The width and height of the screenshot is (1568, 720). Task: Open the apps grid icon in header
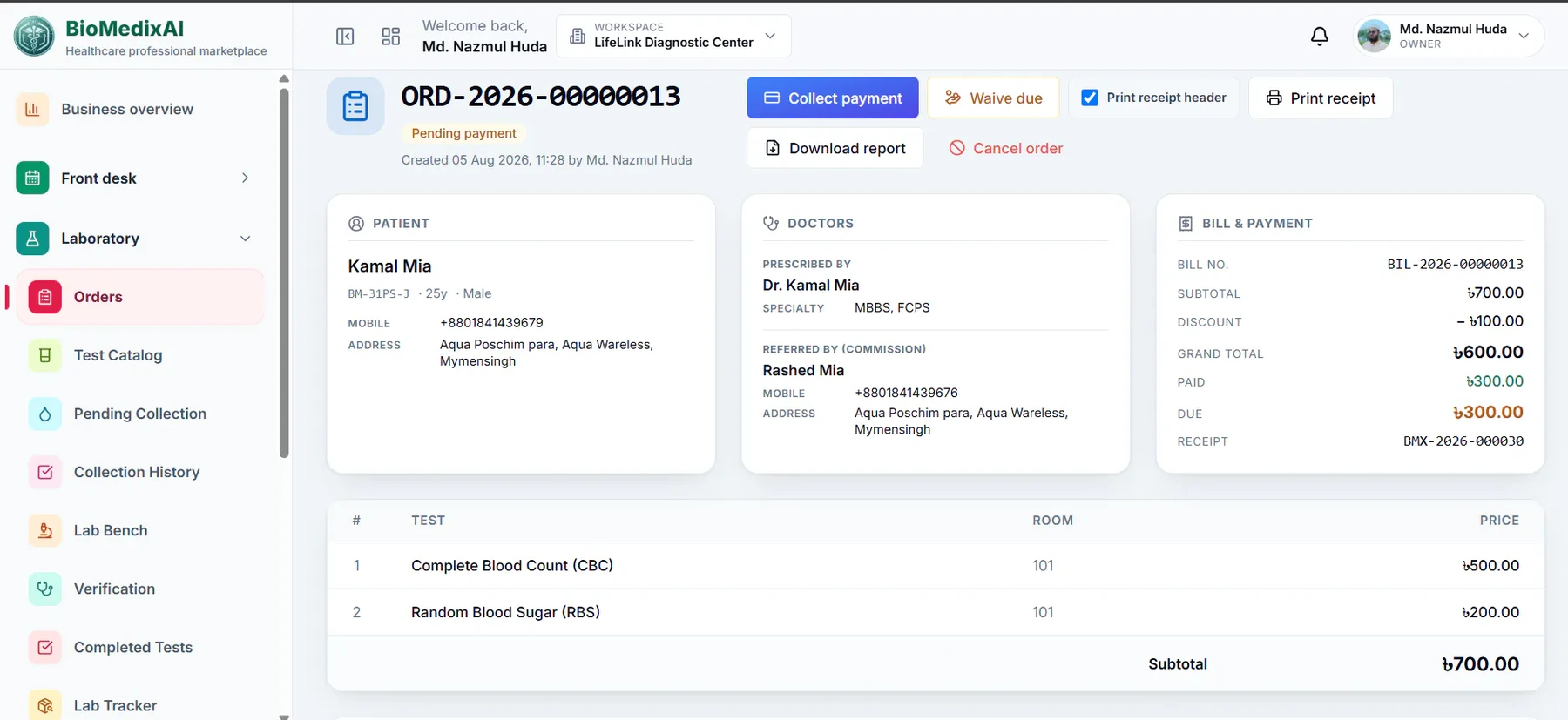pyautogui.click(x=391, y=37)
